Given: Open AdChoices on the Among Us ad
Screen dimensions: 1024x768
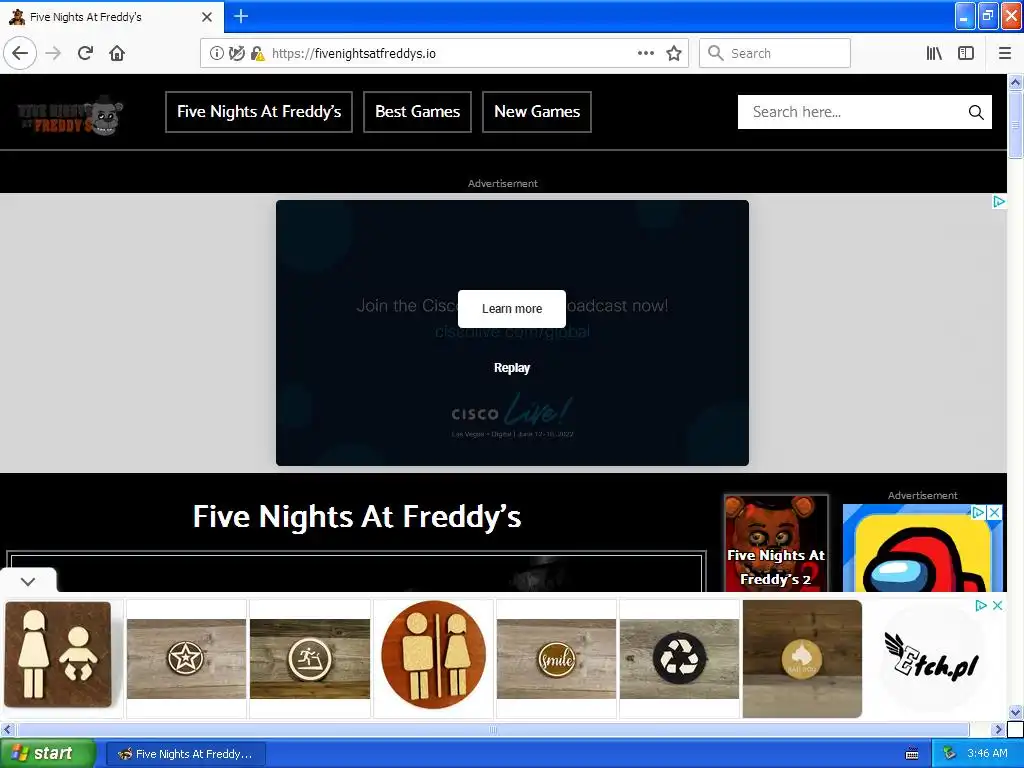Looking at the screenshot, I should pos(979,512).
